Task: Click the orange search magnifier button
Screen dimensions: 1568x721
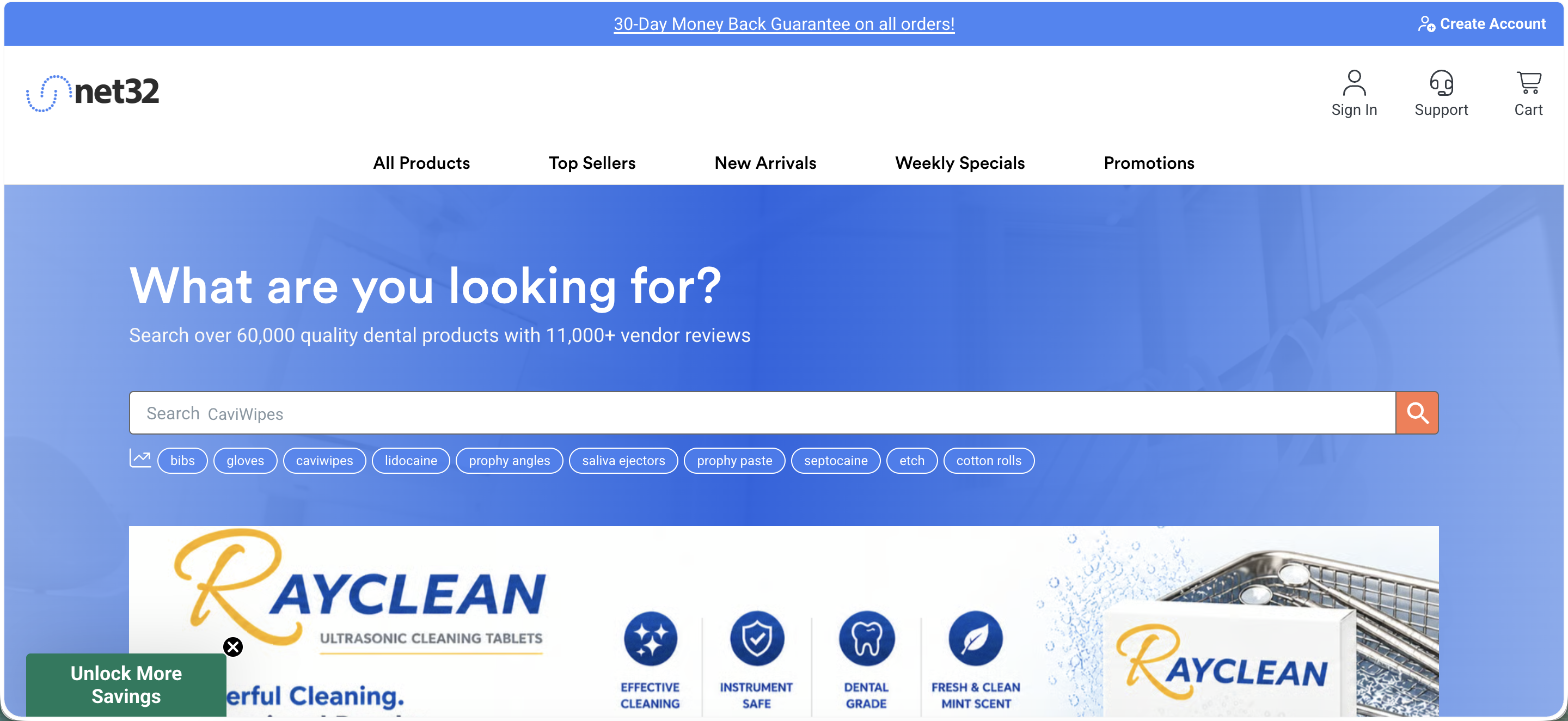Action: click(x=1417, y=413)
